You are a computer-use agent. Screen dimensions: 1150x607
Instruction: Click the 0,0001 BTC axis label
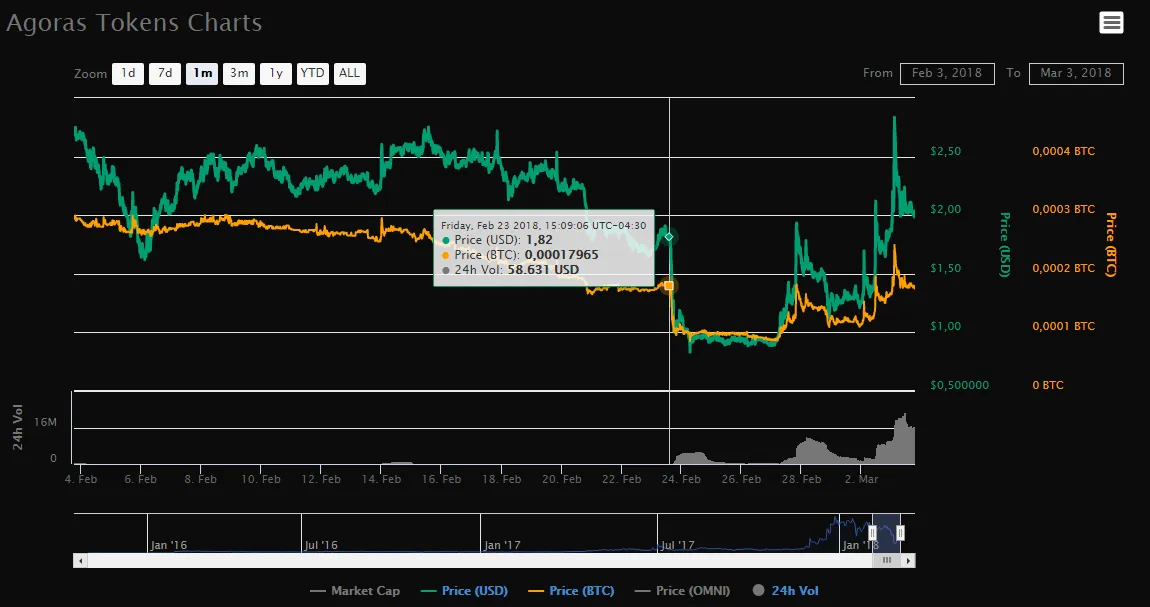1063,326
